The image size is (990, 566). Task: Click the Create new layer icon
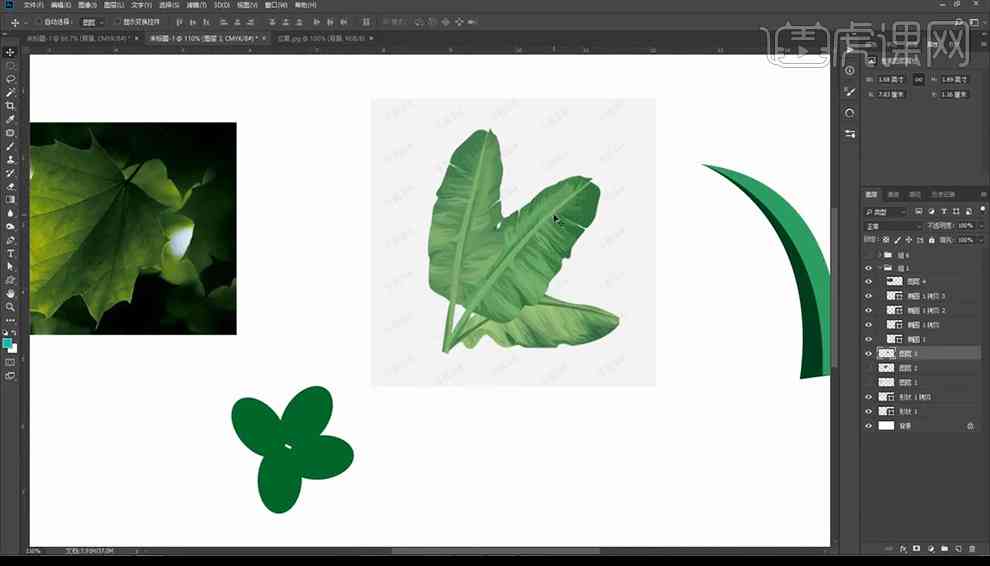click(x=958, y=549)
